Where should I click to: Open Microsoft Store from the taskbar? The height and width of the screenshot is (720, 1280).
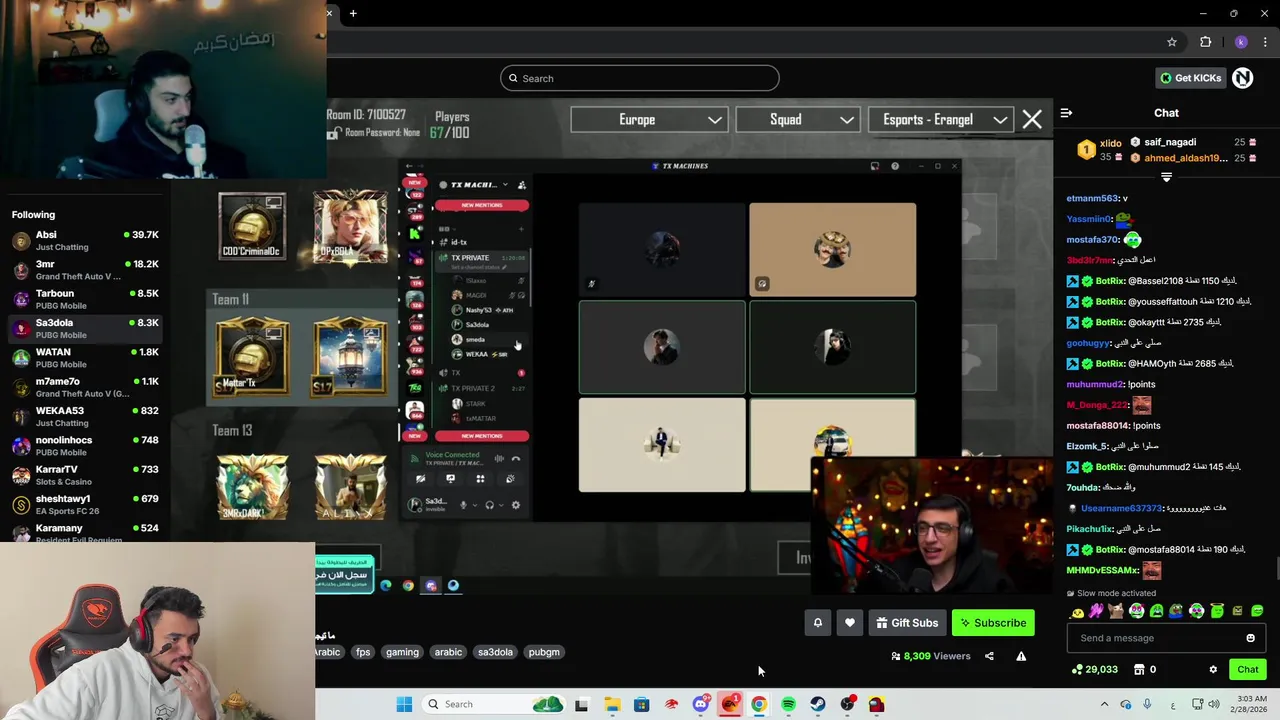tap(642, 704)
